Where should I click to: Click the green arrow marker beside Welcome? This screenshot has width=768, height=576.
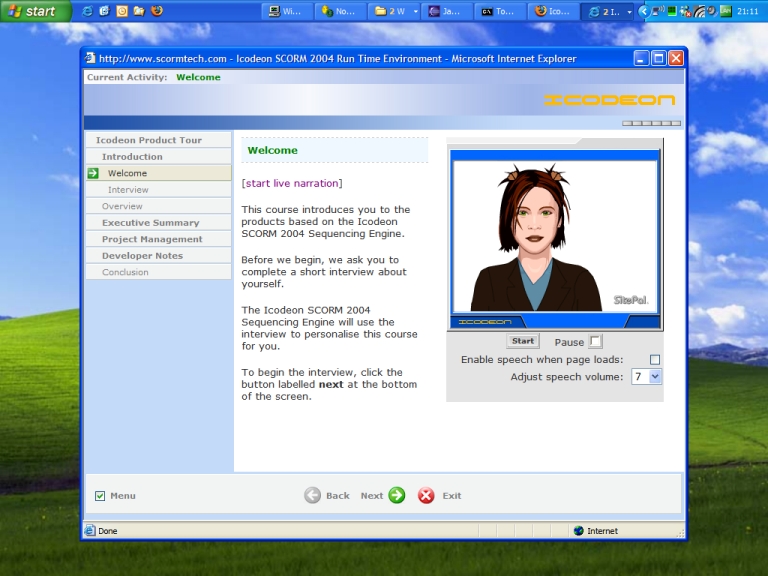tap(93, 173)
